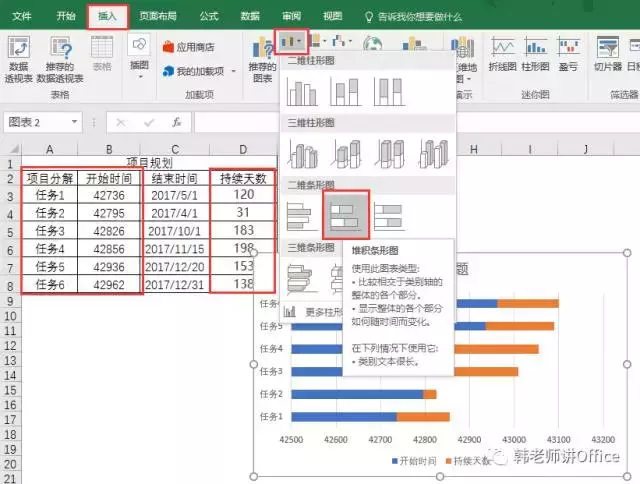The width and height of the screenshot is (640, 484).
Task: Open Recommended Charts (推荐的图表)
Action: 262,60
